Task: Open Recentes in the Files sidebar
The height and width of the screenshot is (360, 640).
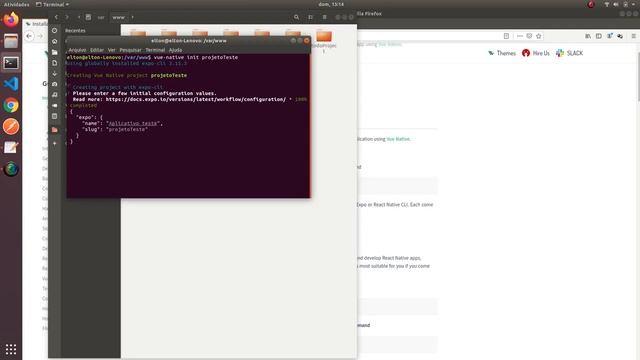Action: click(76, 31)
